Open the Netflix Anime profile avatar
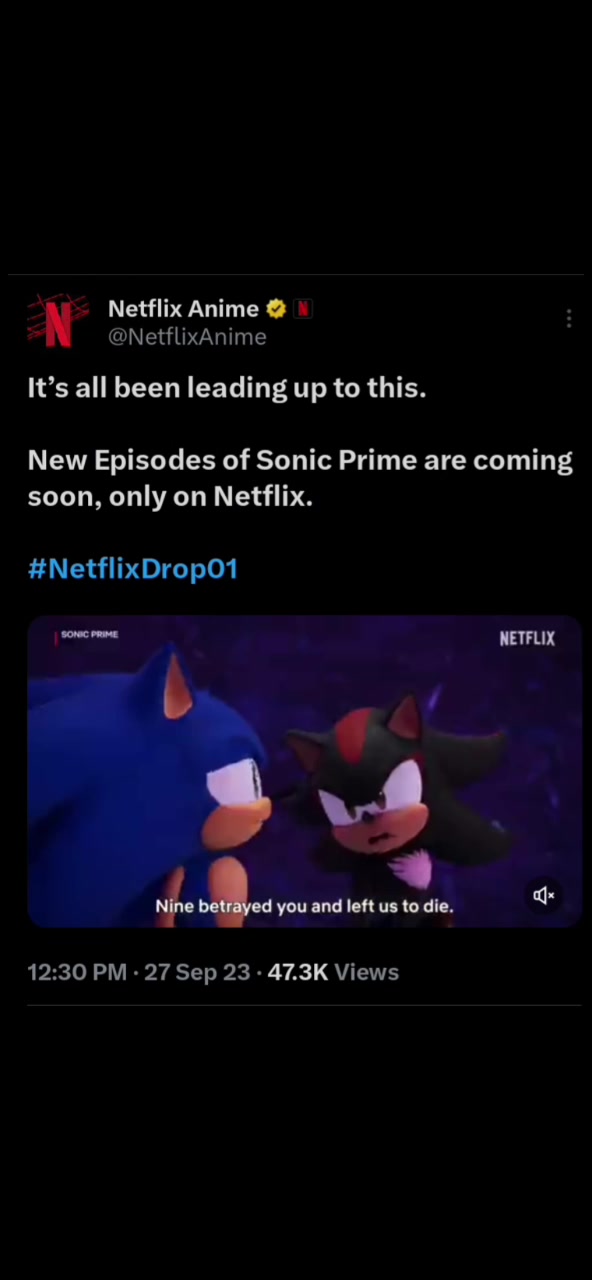Screen dimensions: 592x1280 (57, 321)
